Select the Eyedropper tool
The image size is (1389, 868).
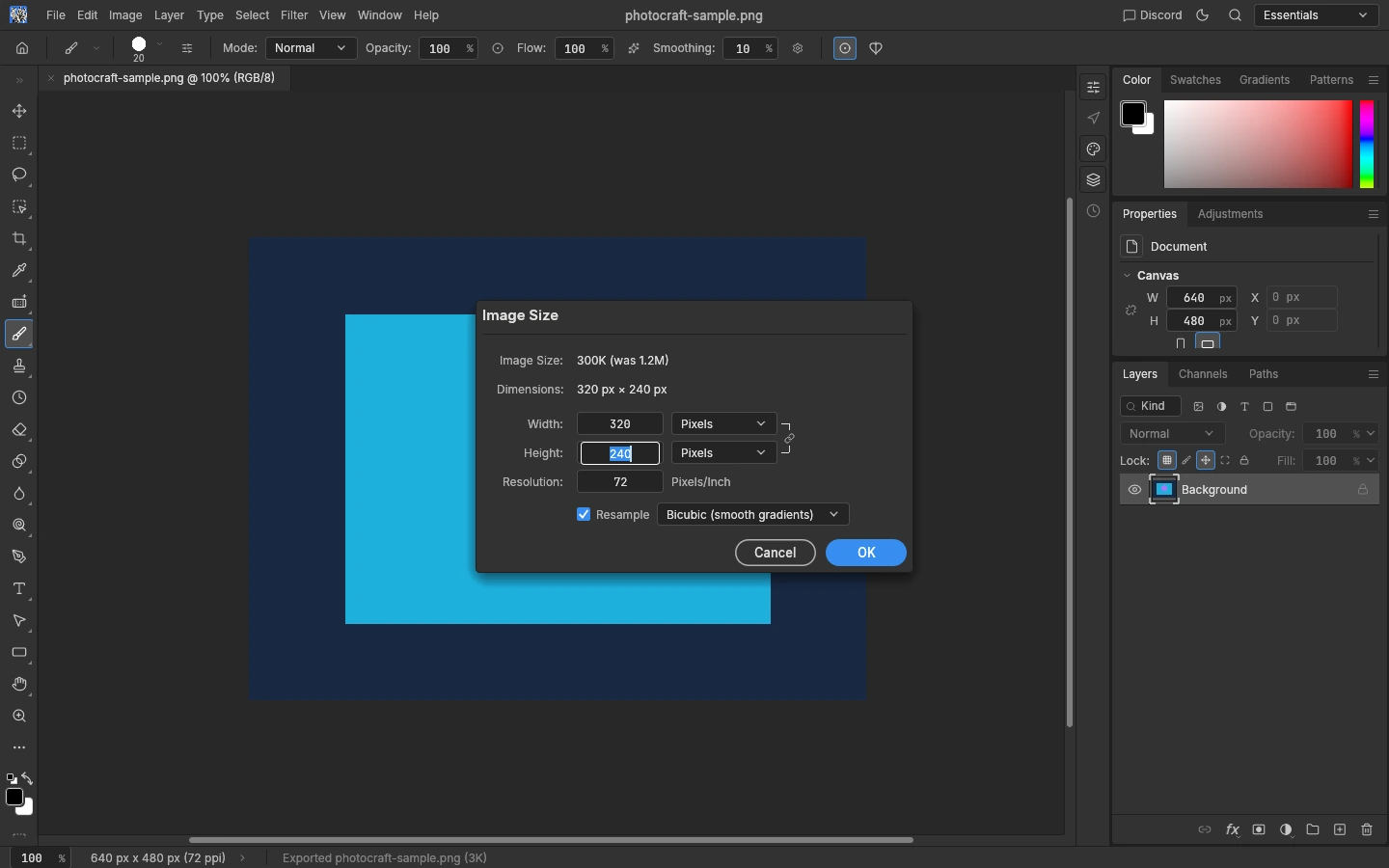pos(19,271)
